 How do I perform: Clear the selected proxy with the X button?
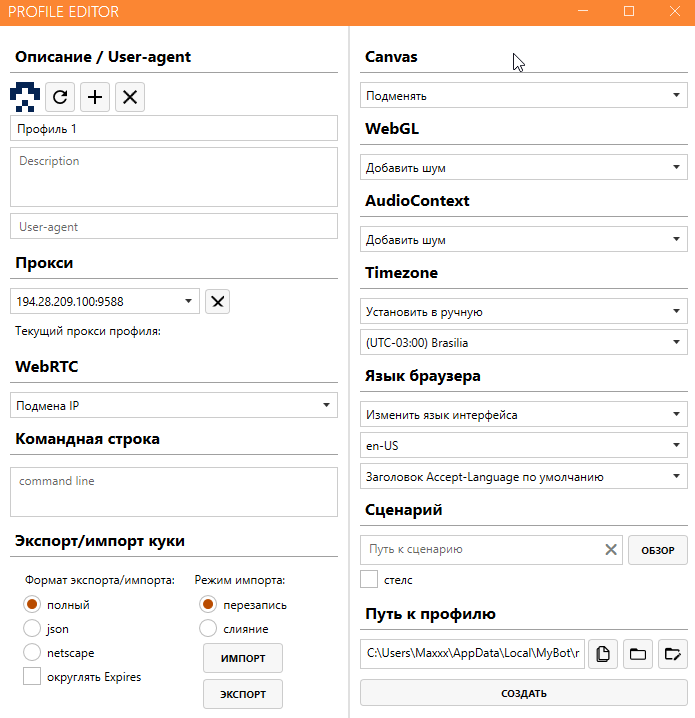tap(217, 301)
